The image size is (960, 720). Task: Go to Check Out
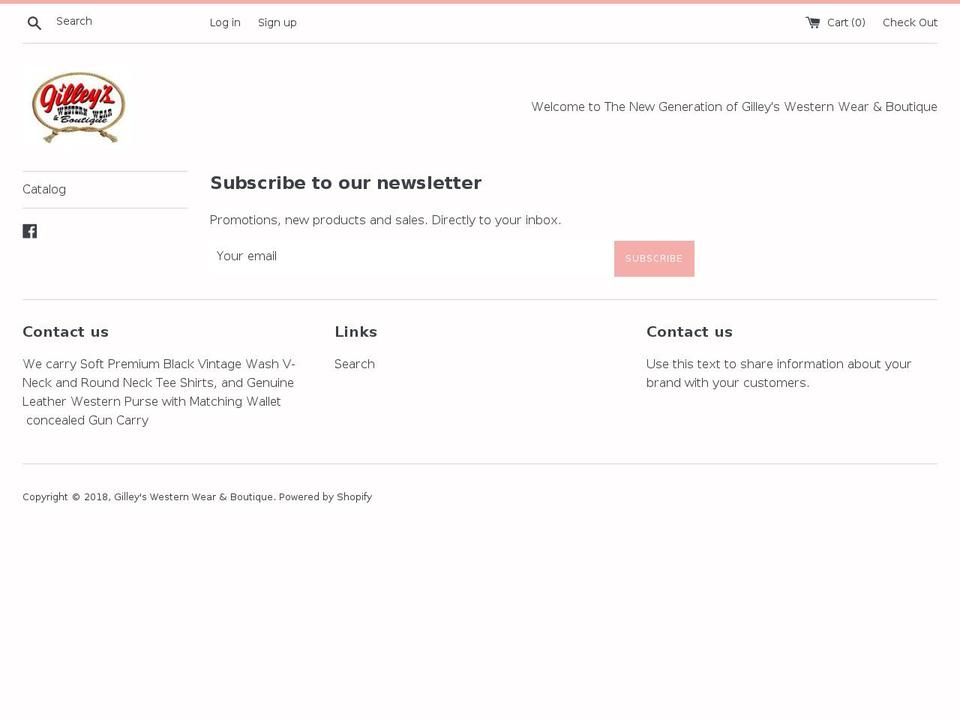(910, 23)
